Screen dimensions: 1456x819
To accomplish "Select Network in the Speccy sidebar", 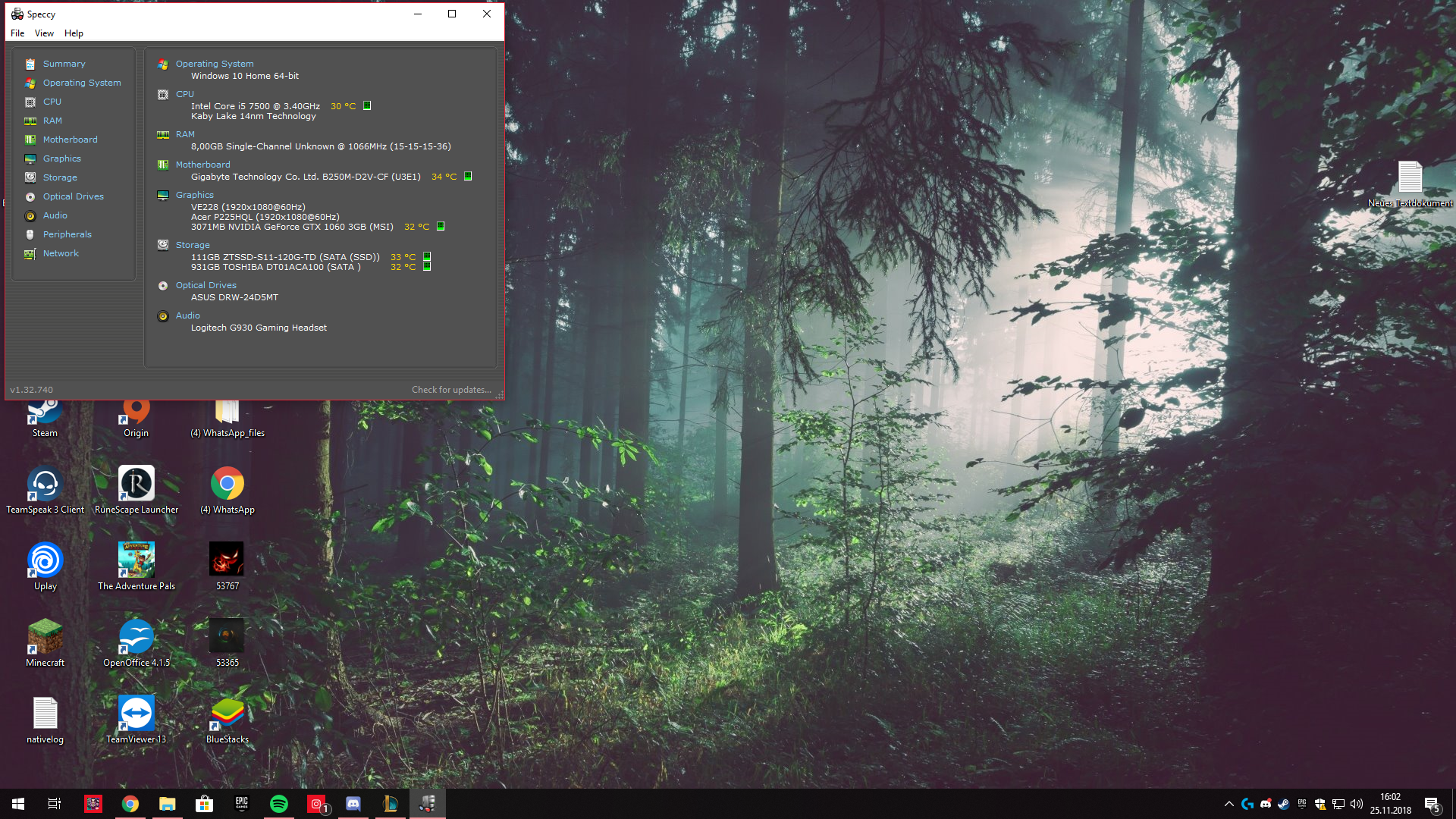I will [x=61, y=253].
